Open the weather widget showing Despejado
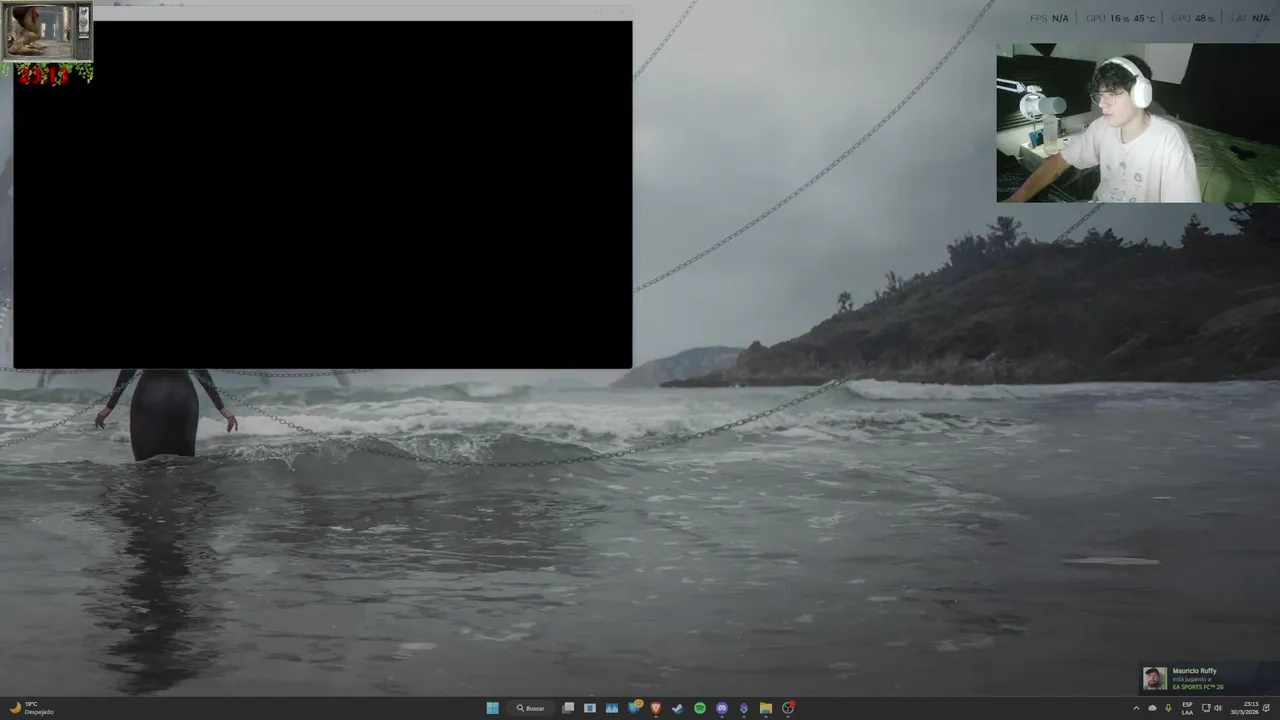Image resolution: width=1280 pixels, height=720 pixels. (30, 708)
